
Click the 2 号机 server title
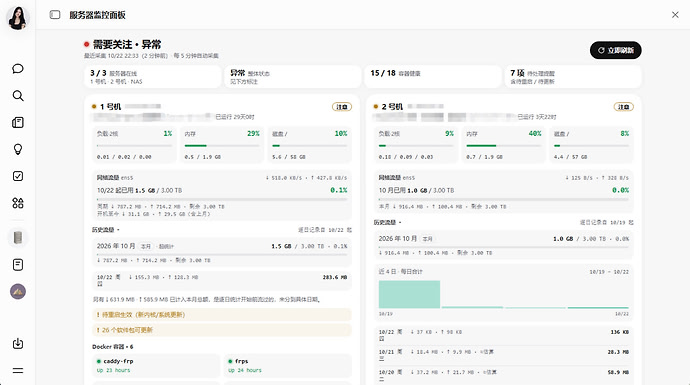coord(392,106)
